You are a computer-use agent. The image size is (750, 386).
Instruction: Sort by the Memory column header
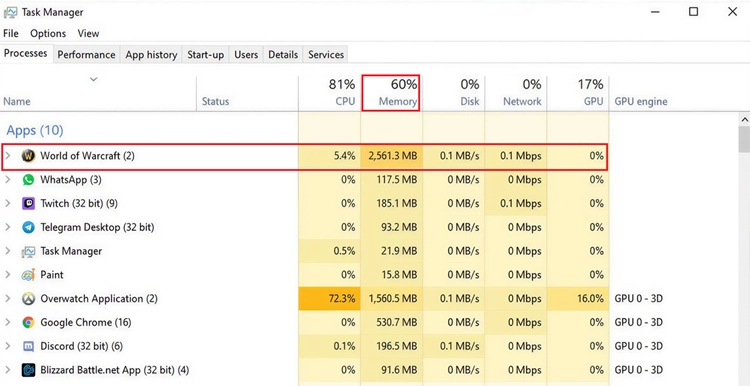pos(391,93)
